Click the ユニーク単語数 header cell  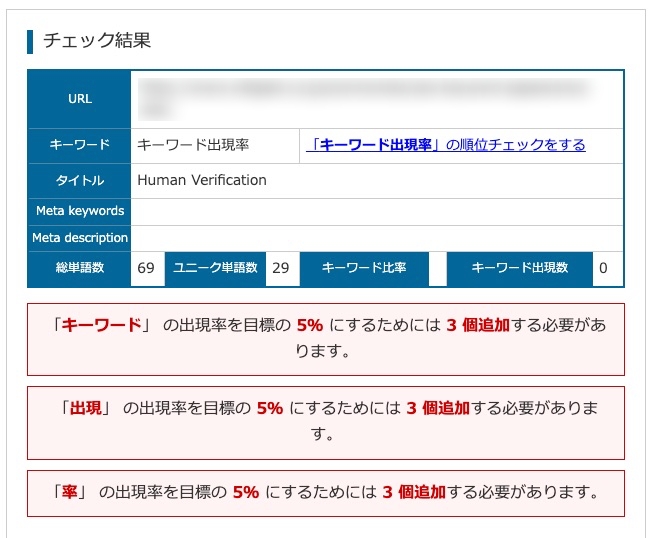pyautogui.click(x=215, y=268)
